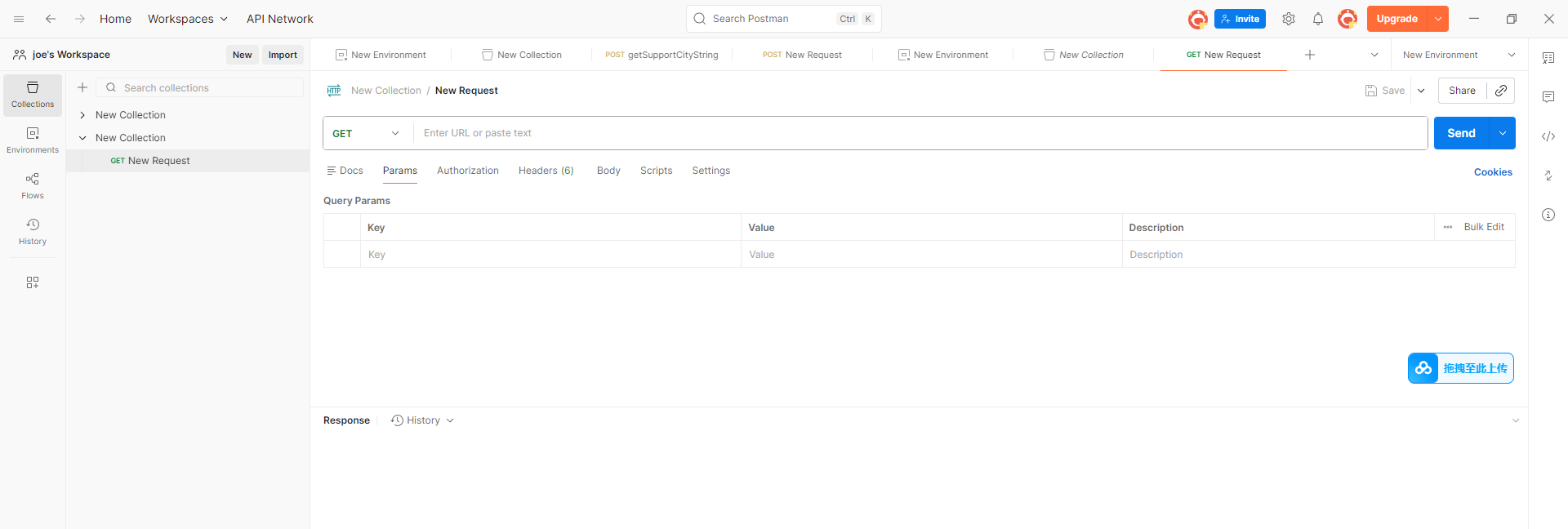Image resolution: width=1568 pixels, height=529 pixels.
Task: Click the Share button
Action: click(x=1462, y=91)
